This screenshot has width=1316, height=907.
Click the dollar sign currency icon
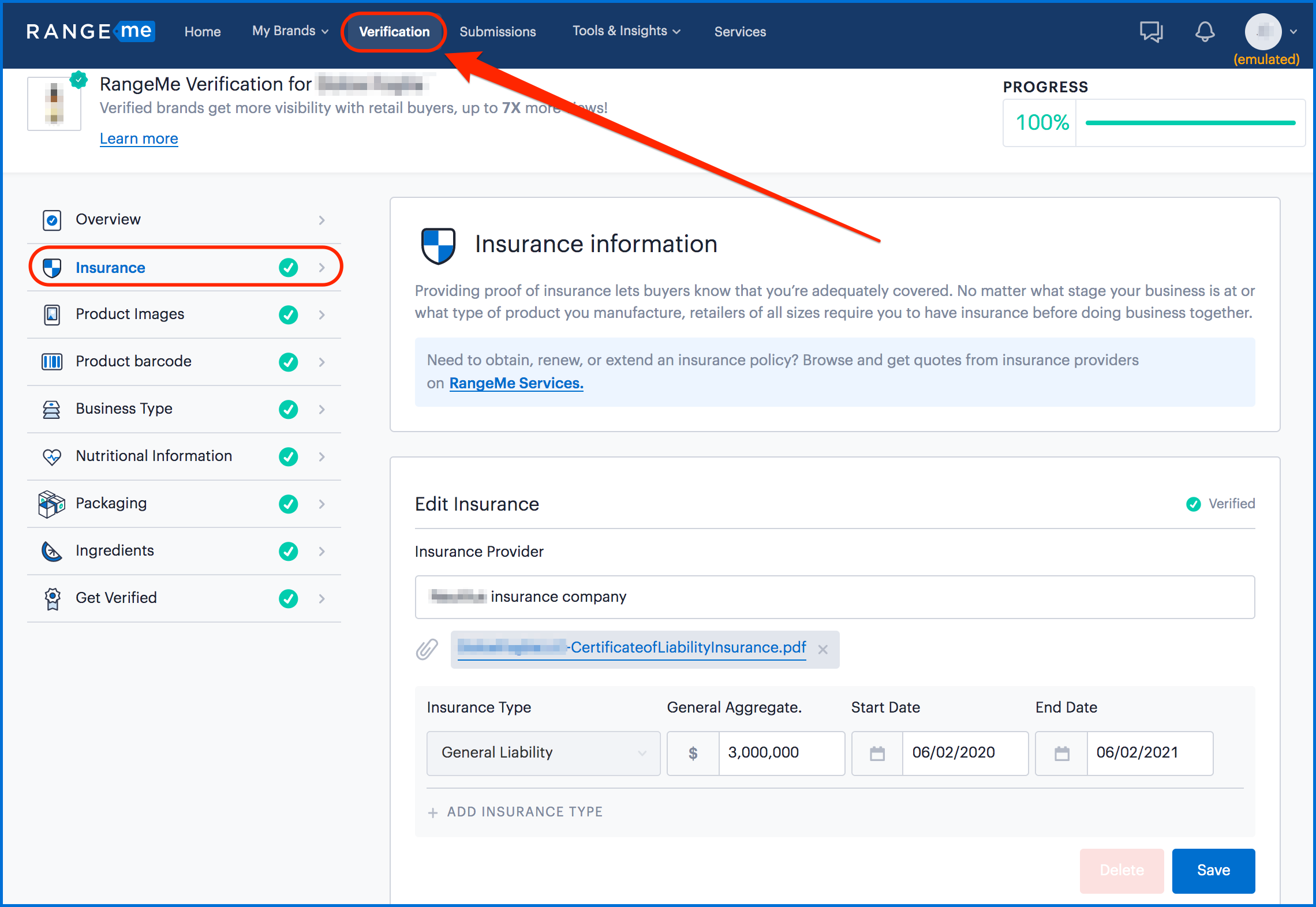(693, 754)
